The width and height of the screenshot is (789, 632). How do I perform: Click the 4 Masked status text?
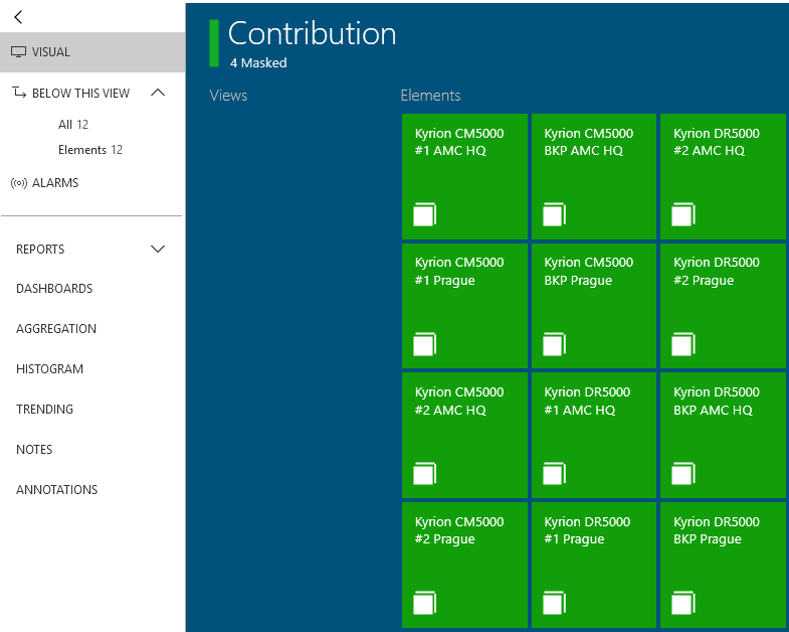pos(259,63)
